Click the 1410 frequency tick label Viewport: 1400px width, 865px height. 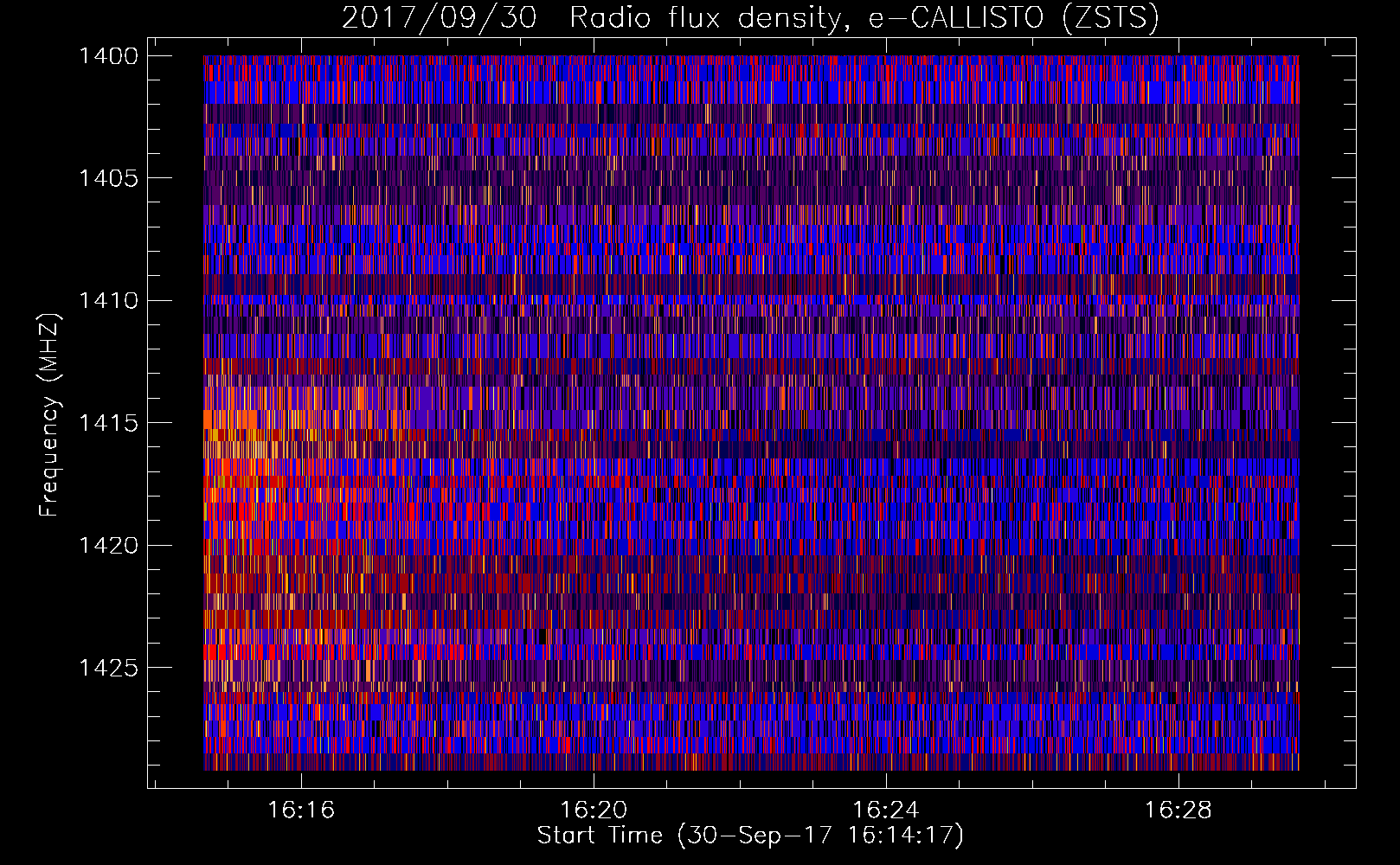click(108, 301)
